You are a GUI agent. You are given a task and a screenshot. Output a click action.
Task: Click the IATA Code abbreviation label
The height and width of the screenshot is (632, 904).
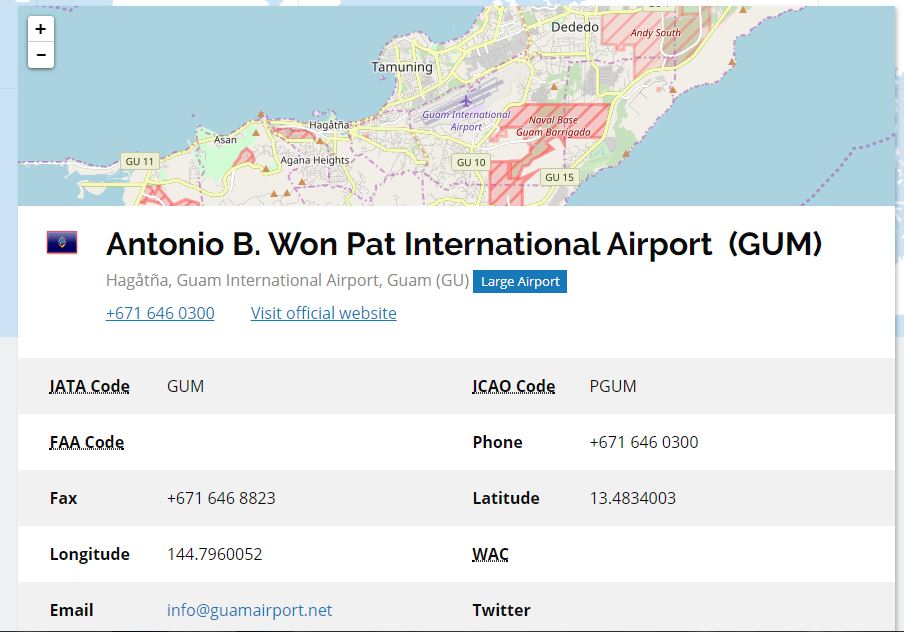tap(89, 386)
